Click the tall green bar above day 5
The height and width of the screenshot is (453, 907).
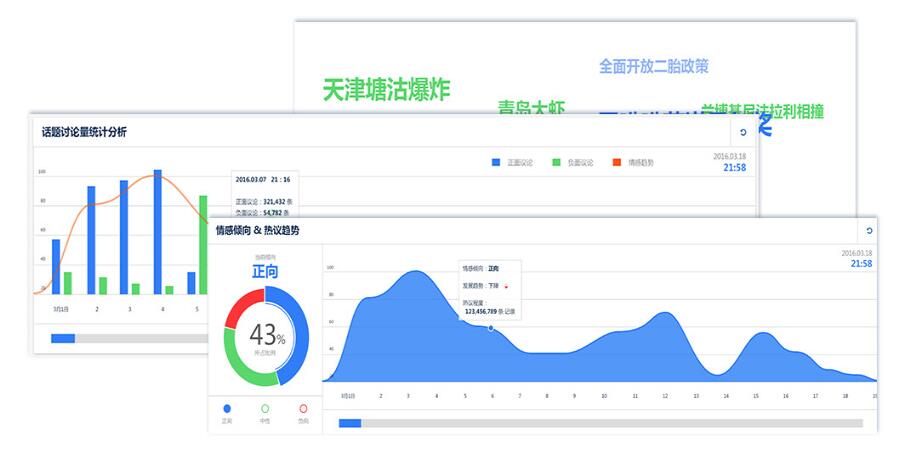(203, 245)
